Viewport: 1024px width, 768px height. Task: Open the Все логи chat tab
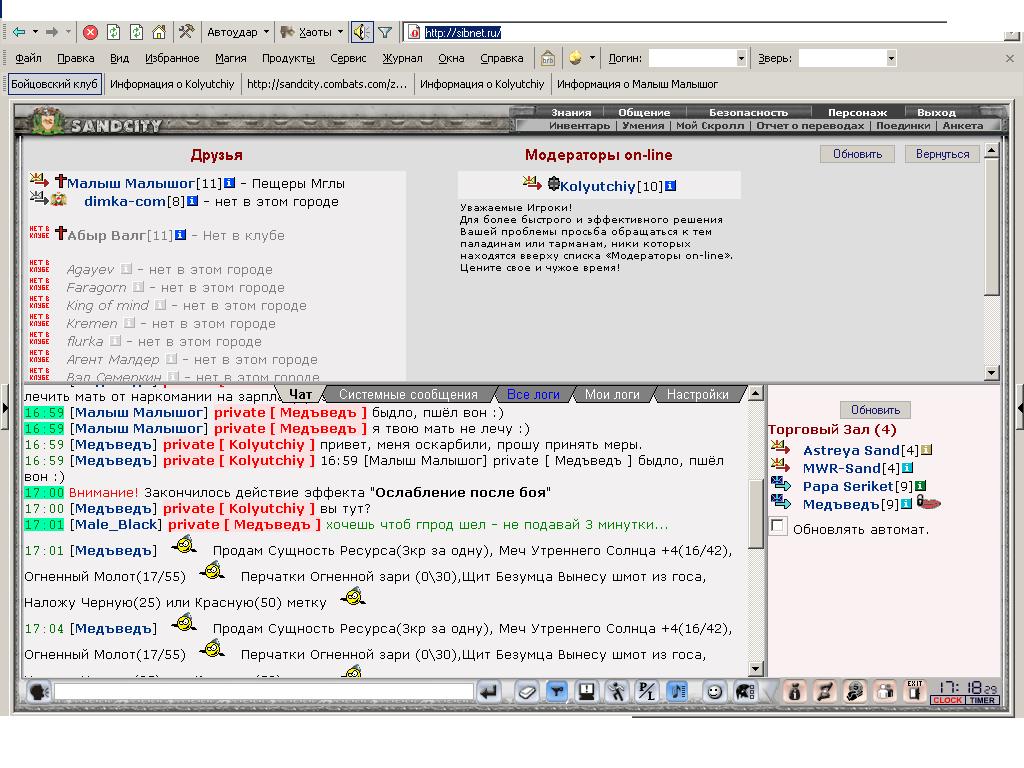coord(533,394)
